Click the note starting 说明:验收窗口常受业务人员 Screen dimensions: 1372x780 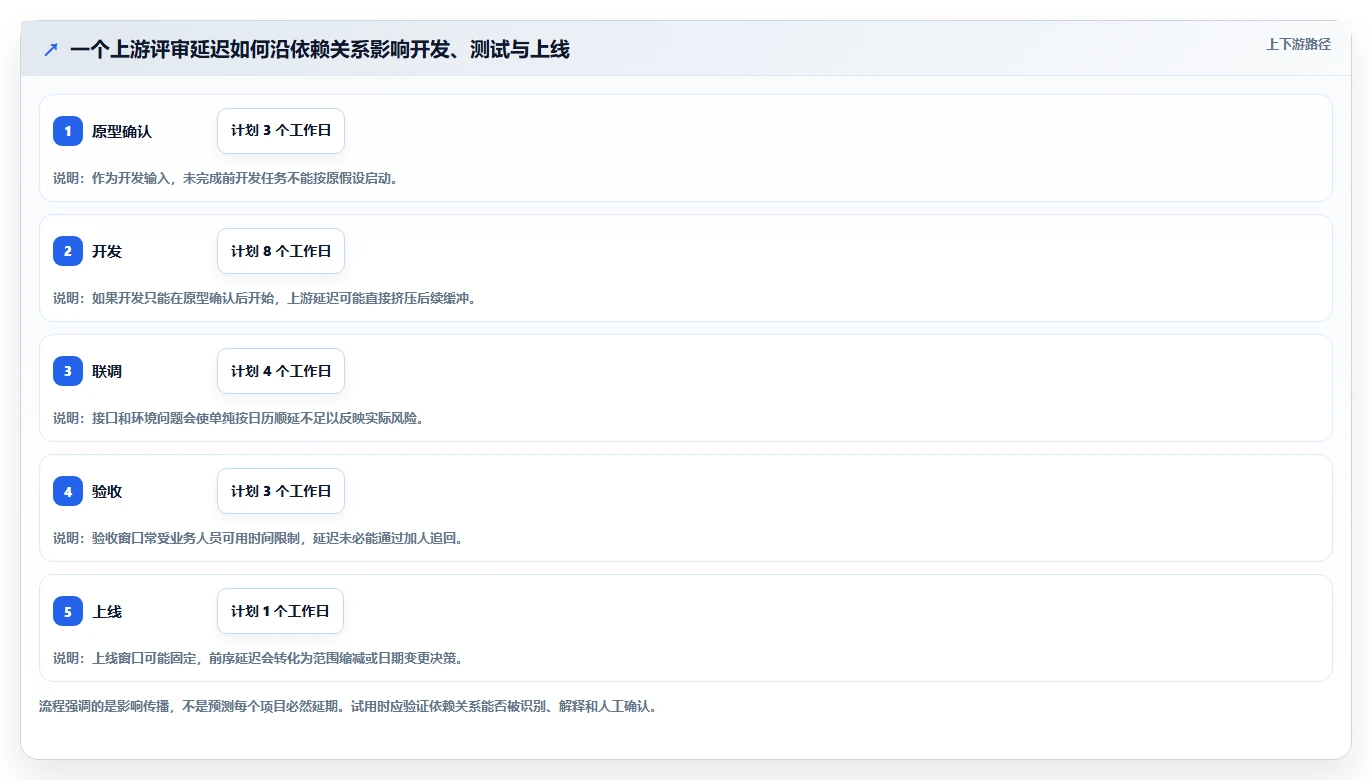coord(258,538)
